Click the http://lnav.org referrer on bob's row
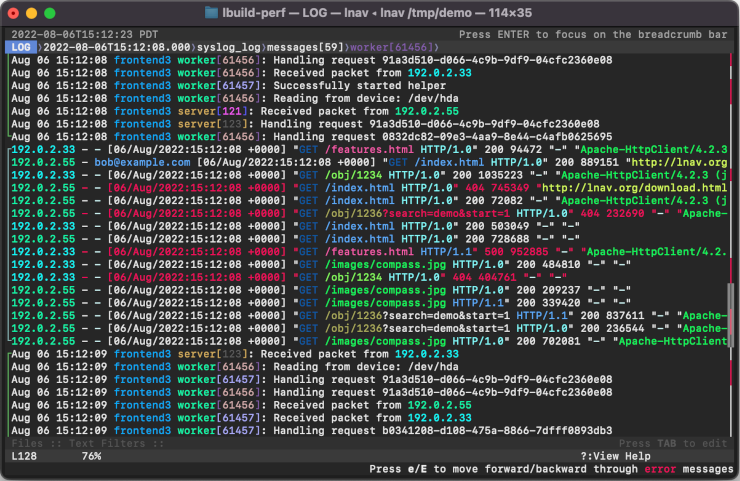The height and width of the screenshot is (481, 740). pyautogui.click(x=680, y=162)
